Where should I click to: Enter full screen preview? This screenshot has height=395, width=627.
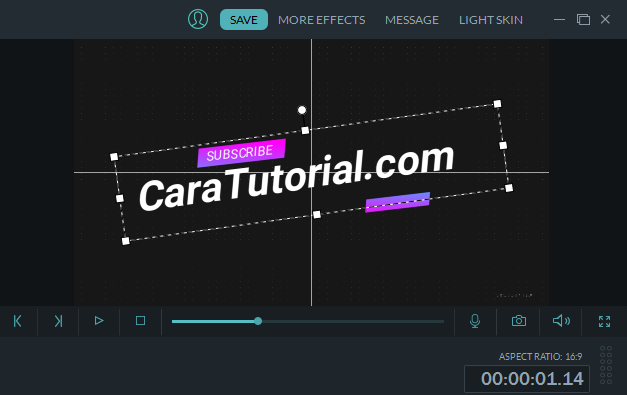click(x=605, y=321)
